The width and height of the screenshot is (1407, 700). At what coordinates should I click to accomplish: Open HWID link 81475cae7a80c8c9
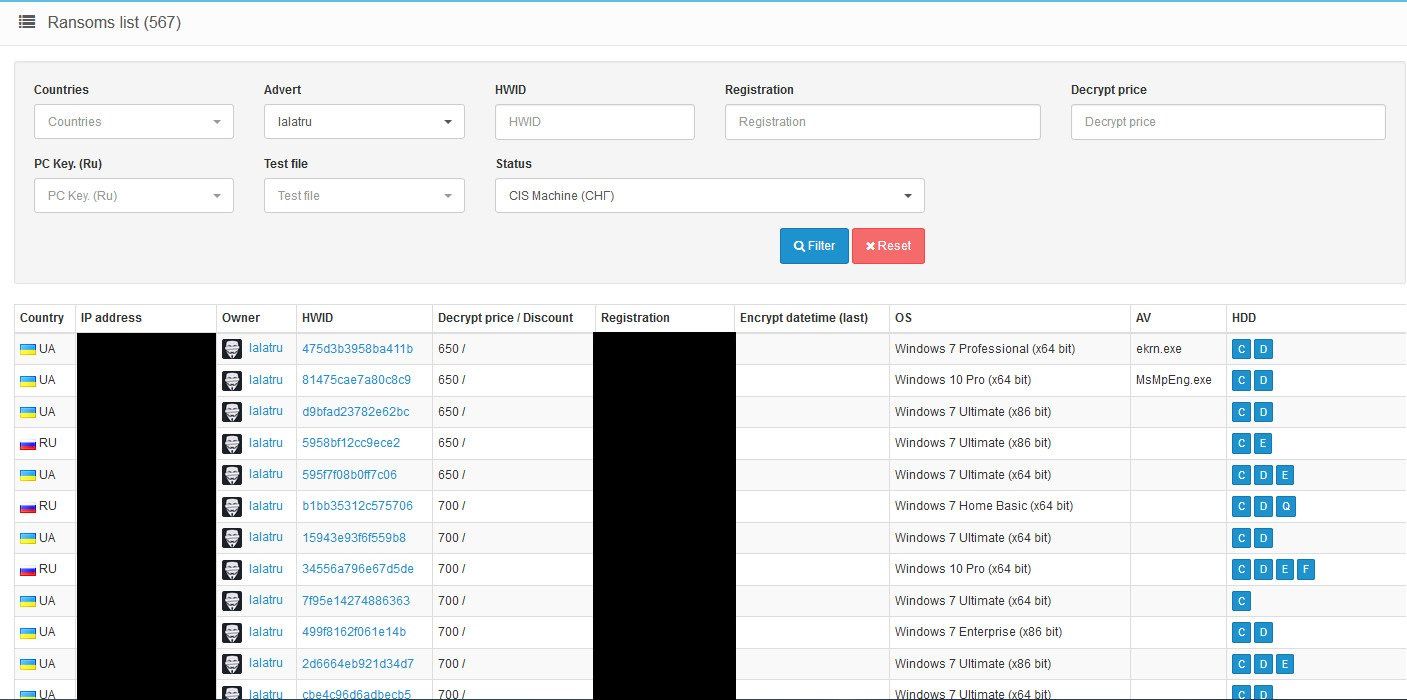356,380
